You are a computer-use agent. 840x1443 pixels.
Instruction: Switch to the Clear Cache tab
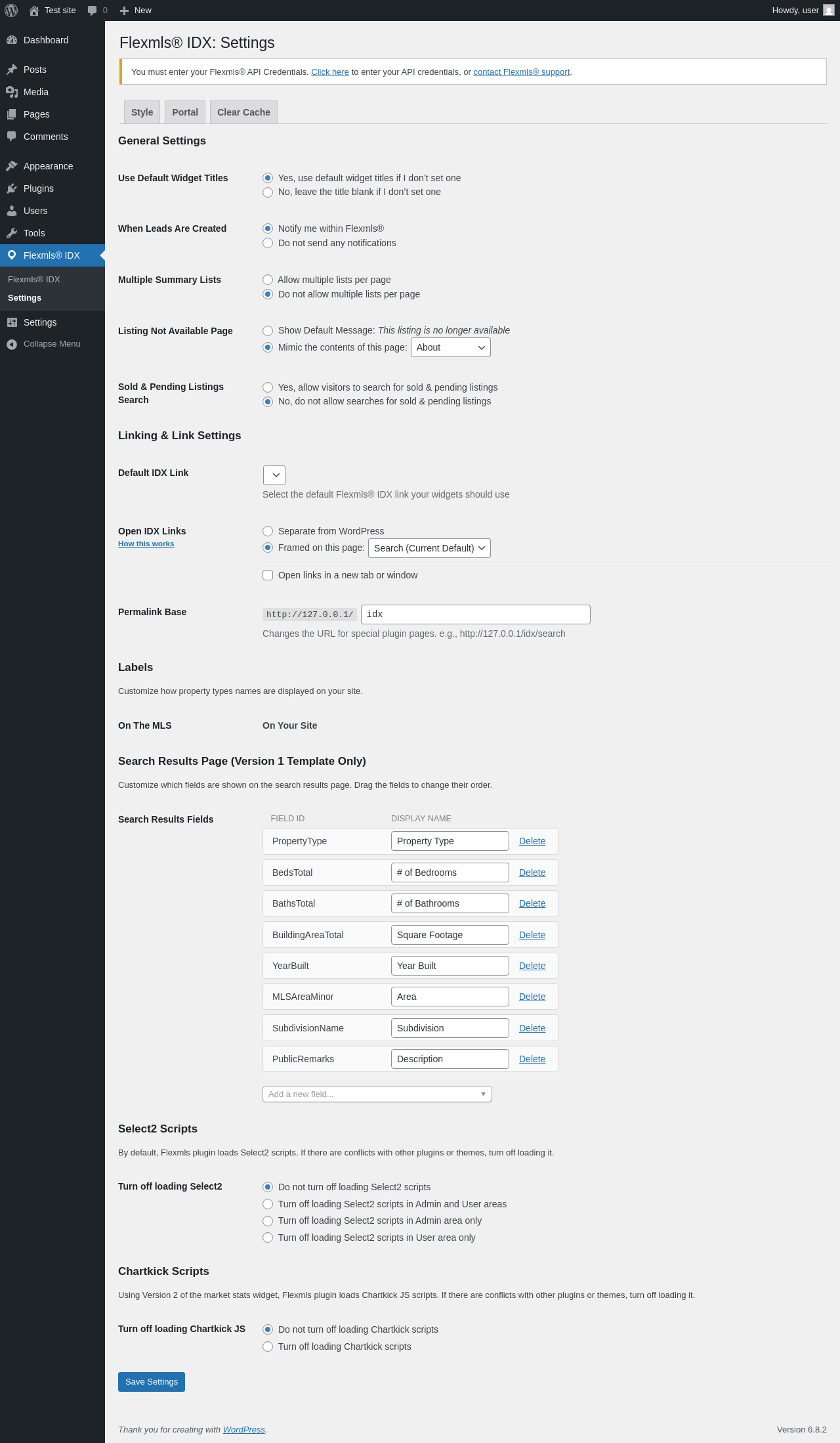pos(243,112)
